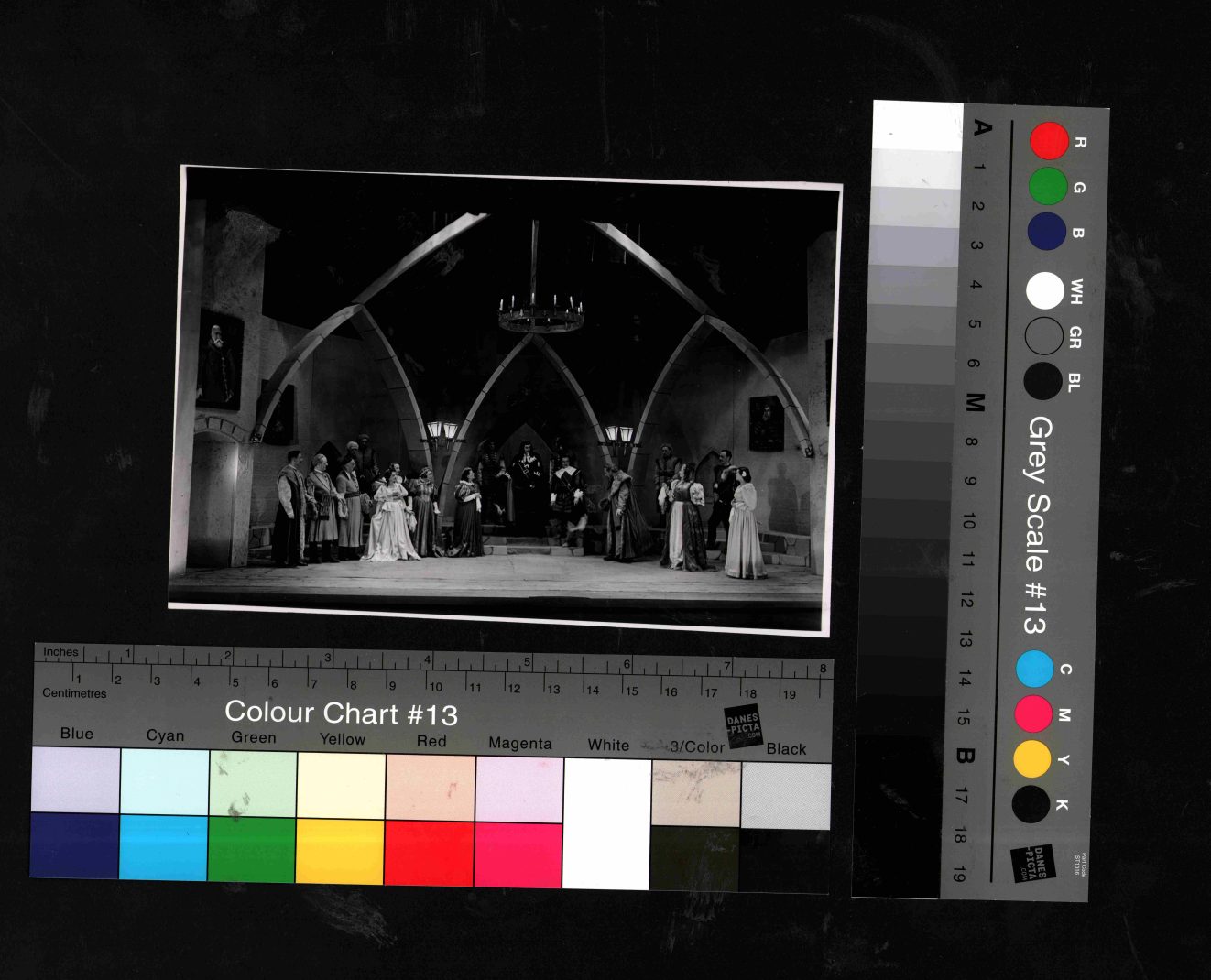Select the grey circle labeled GR
Image resolution: width=1211 pixels, height=980 pixels.
(1043, 336)
